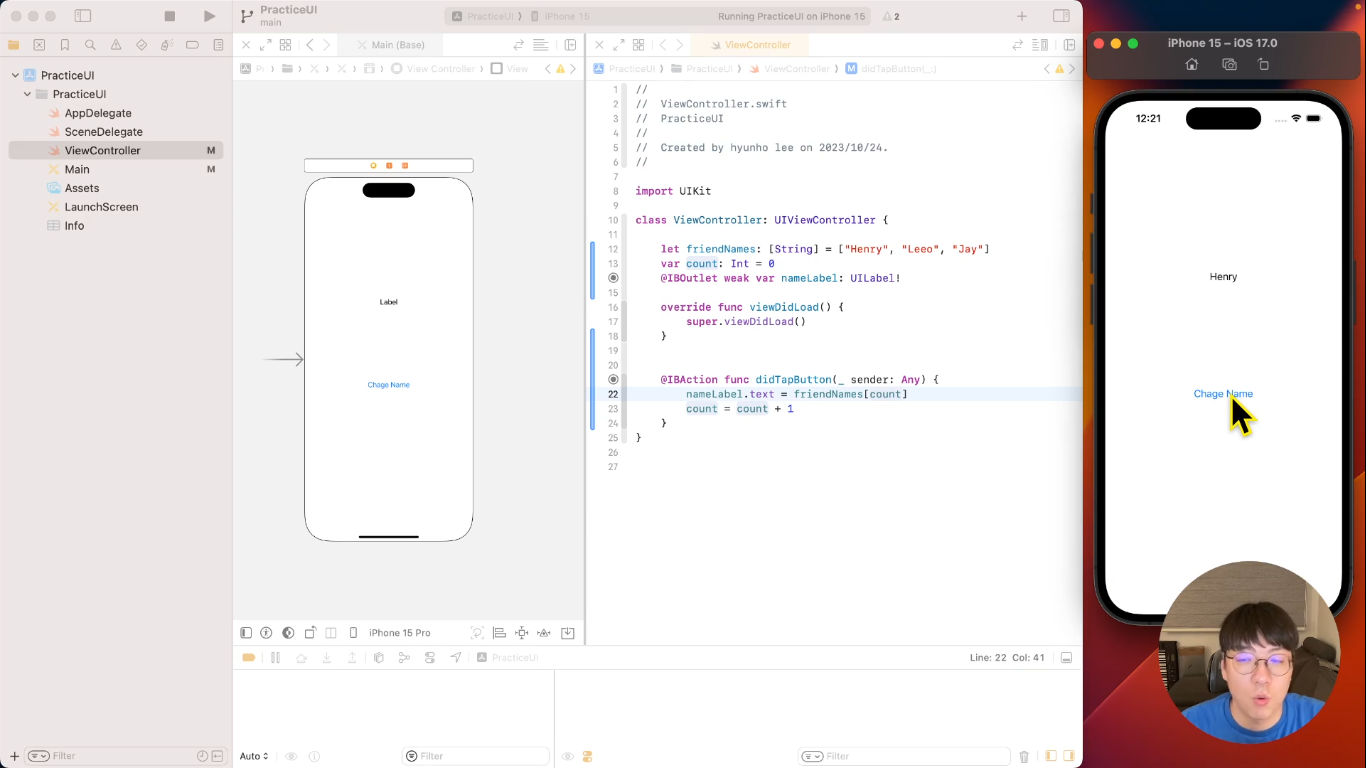Select SceneDelegate file
Image resolution: width=1366 pixels, height=768 pixels.
pos(103,132)
